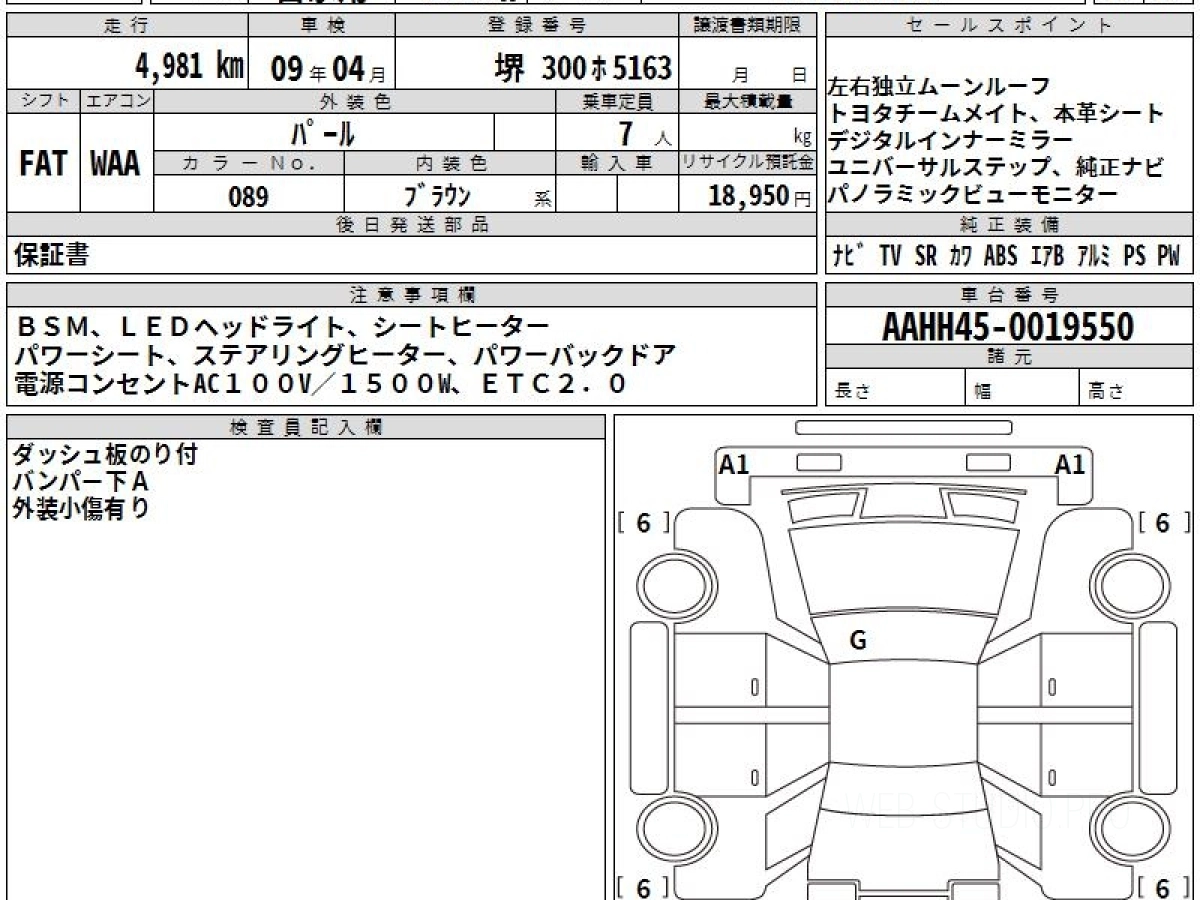Select sales point 左右独立ムーンルーフ
Image resolution: width=1200 pixels, height=900 pixels.
coord(940,87)
